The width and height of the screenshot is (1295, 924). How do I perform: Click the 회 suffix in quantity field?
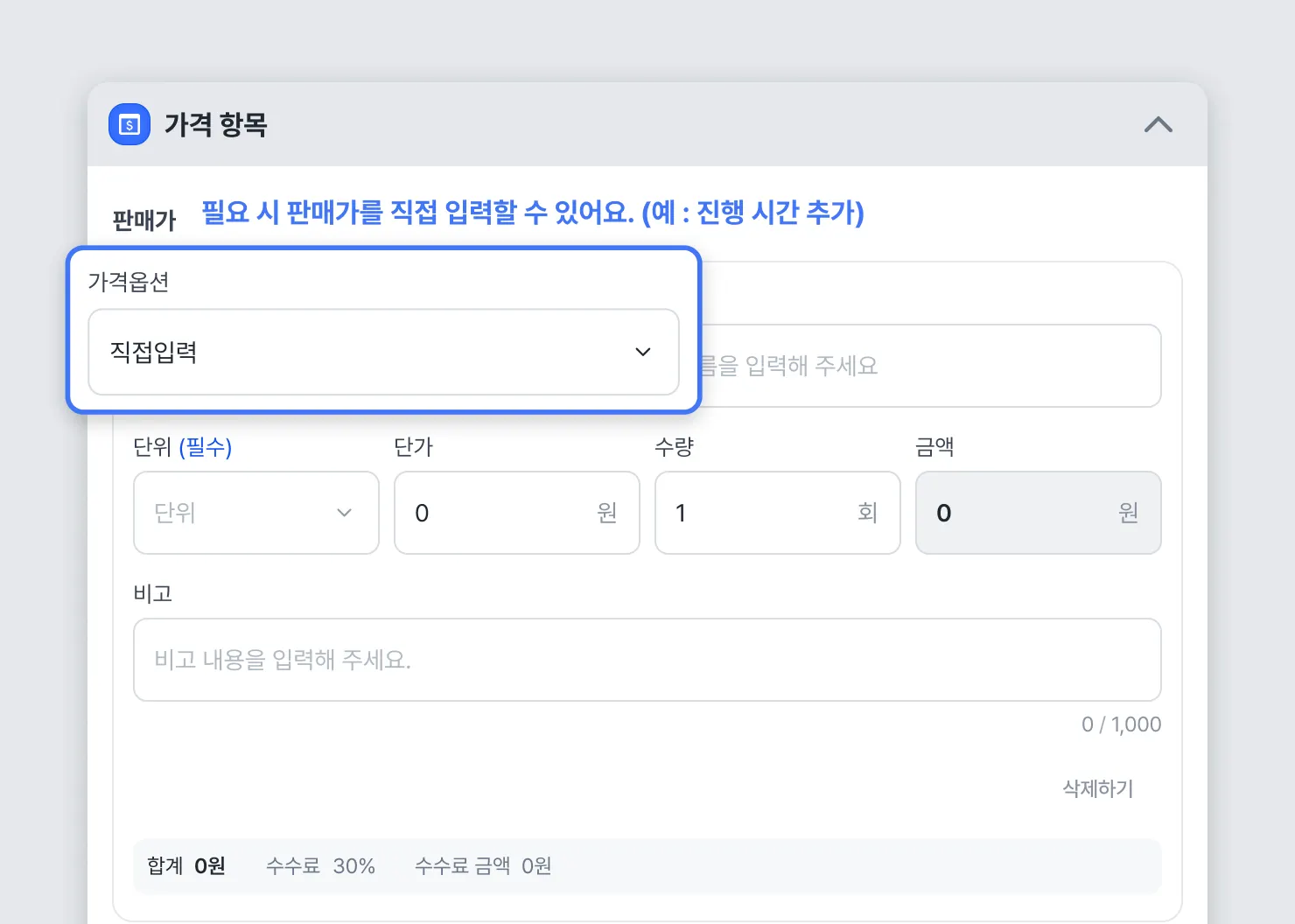867,513
